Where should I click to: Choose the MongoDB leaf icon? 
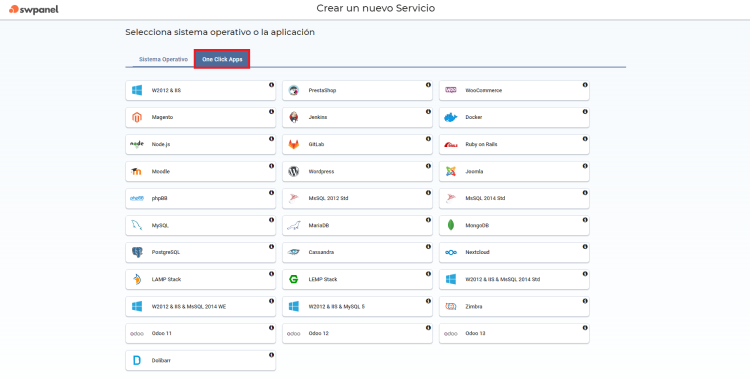click(451, 225)
